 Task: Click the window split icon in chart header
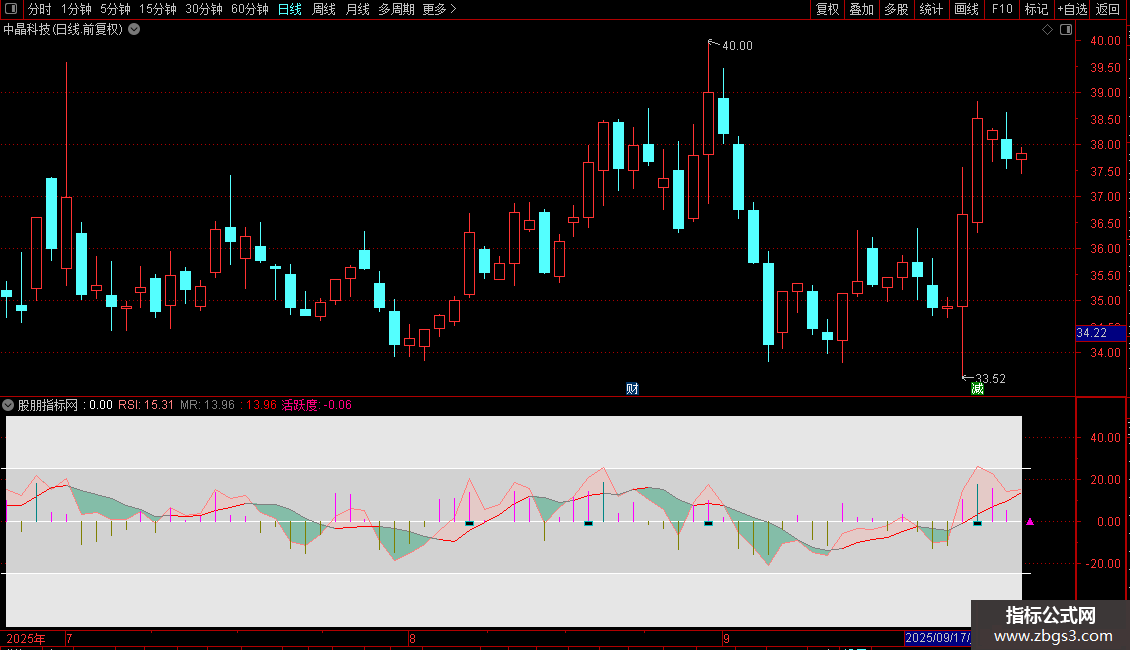point(1066,30)
